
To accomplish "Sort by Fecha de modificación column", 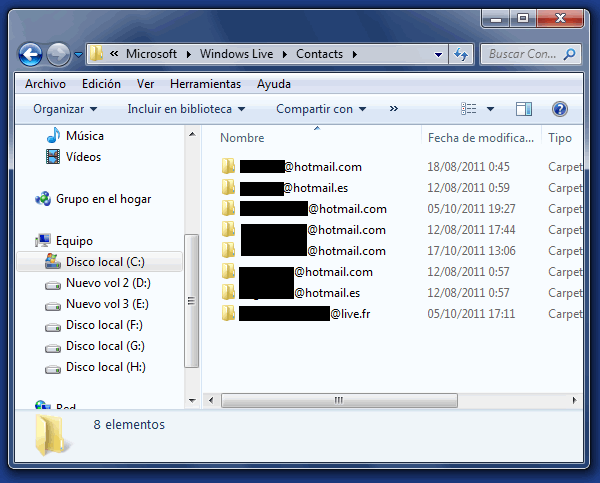I will coord(479,138).
